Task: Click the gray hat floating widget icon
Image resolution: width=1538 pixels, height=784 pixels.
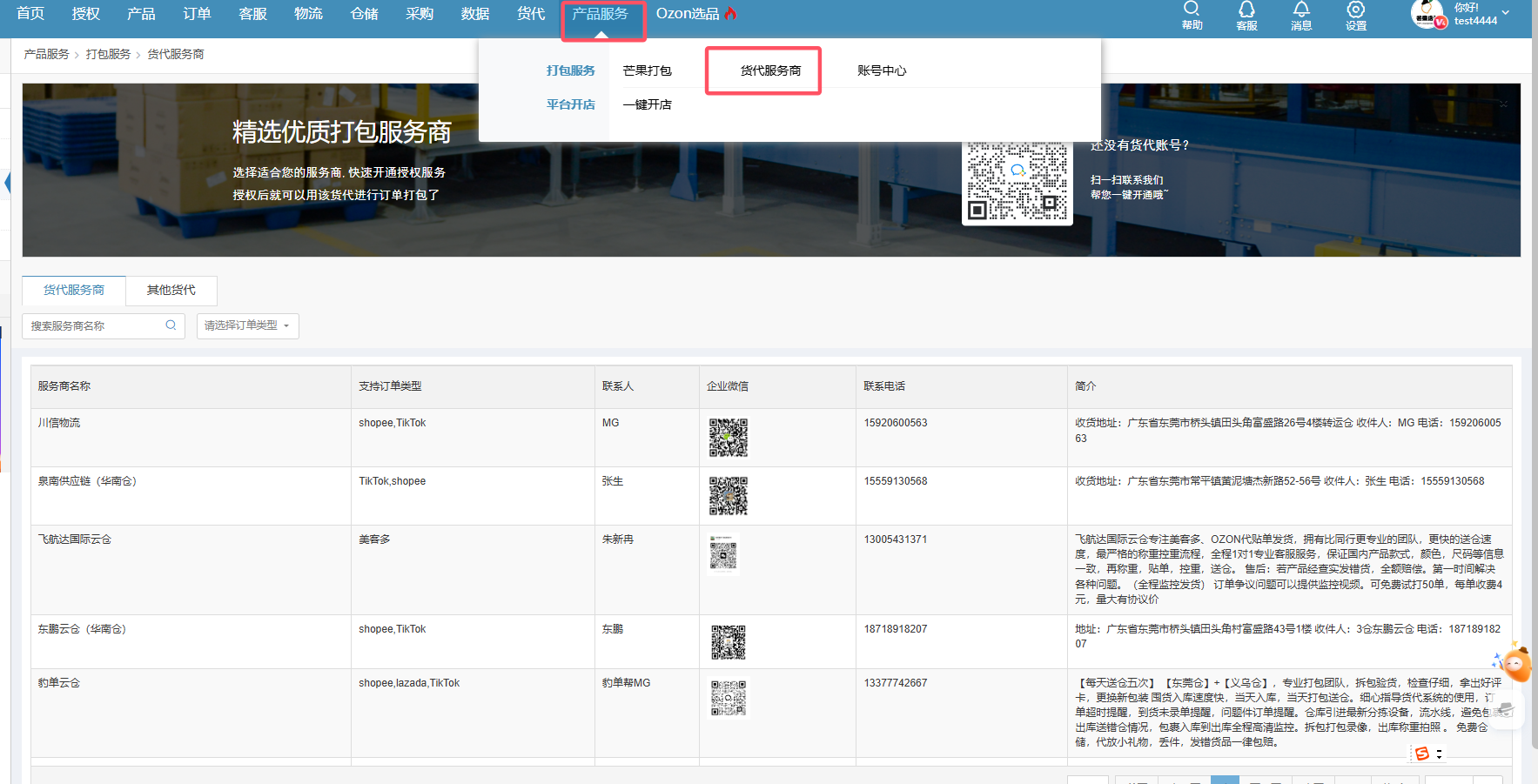Action: 1507,711
